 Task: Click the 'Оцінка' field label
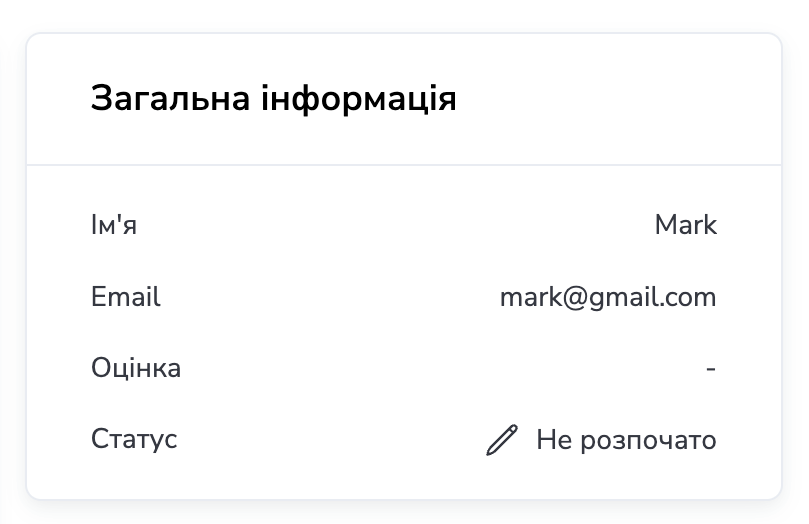click(136, 368)
